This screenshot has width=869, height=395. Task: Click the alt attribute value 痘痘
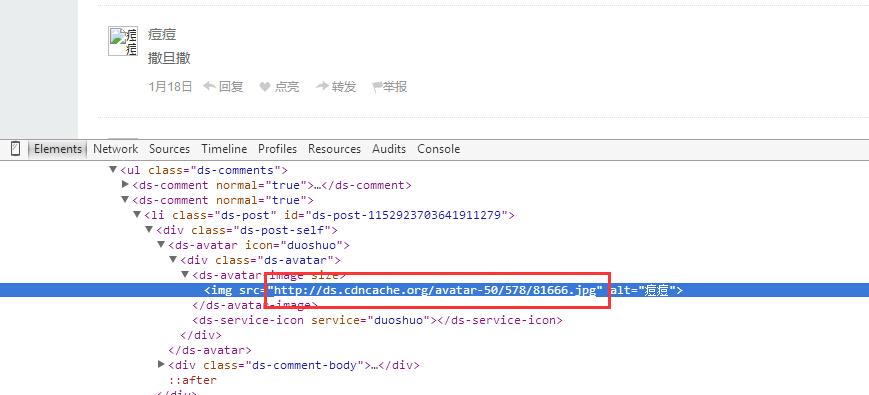(656, 290)
